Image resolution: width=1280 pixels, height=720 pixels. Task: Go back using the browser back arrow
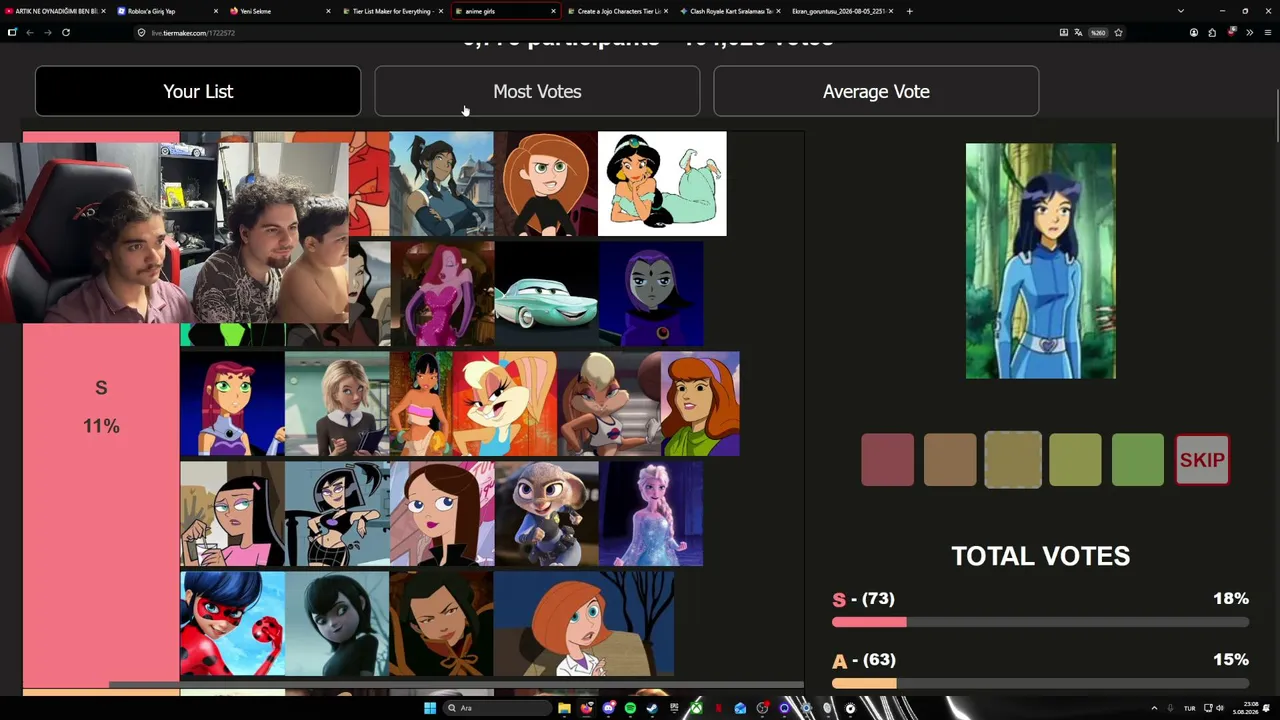tap(29, 32)
